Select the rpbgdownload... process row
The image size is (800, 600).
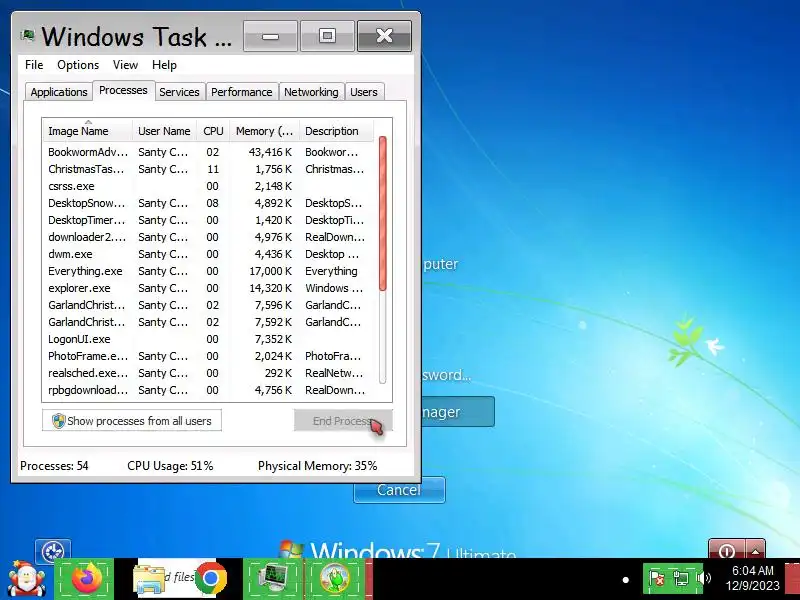[x=208, y=390]
